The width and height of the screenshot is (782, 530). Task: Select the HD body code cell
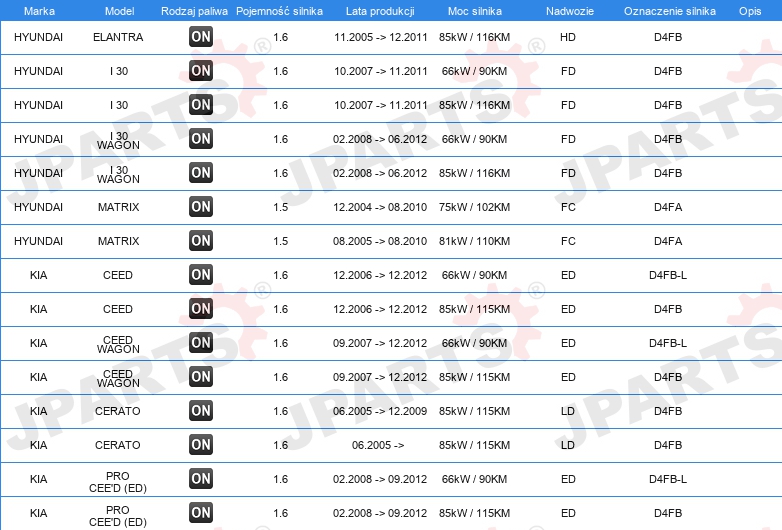(568, 37)
